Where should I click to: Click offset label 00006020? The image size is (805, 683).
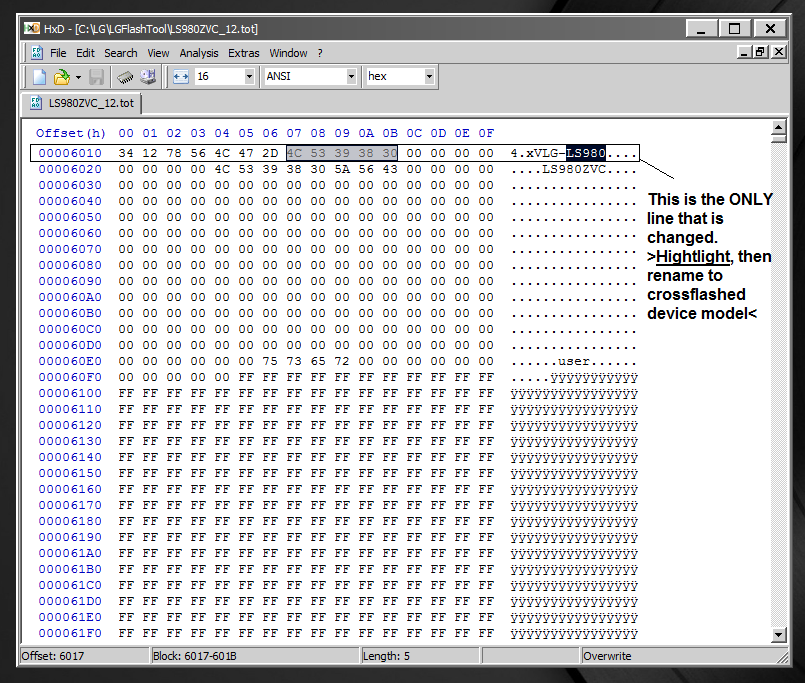70,169
